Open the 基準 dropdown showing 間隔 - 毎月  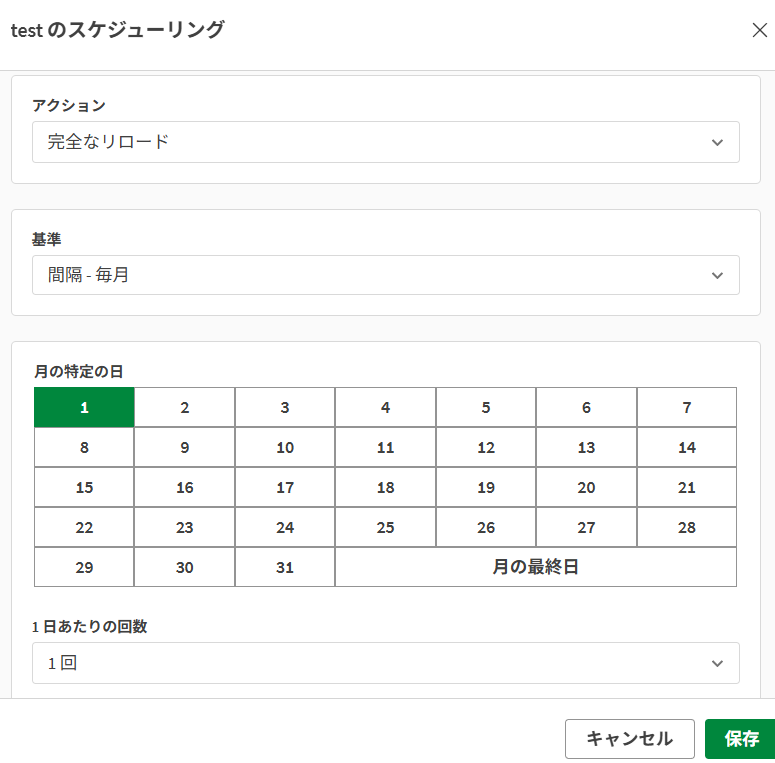click(x=385, y=275)
